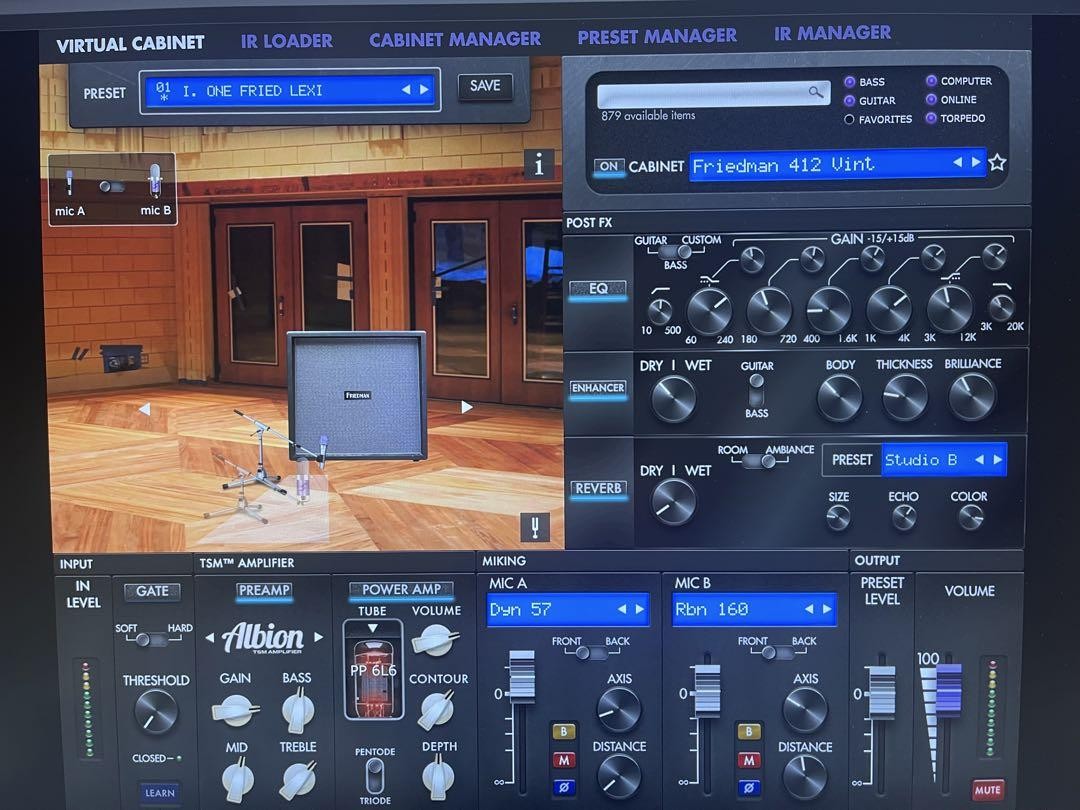
Task: Toggle the EQ section button
Action: point(598,289)
